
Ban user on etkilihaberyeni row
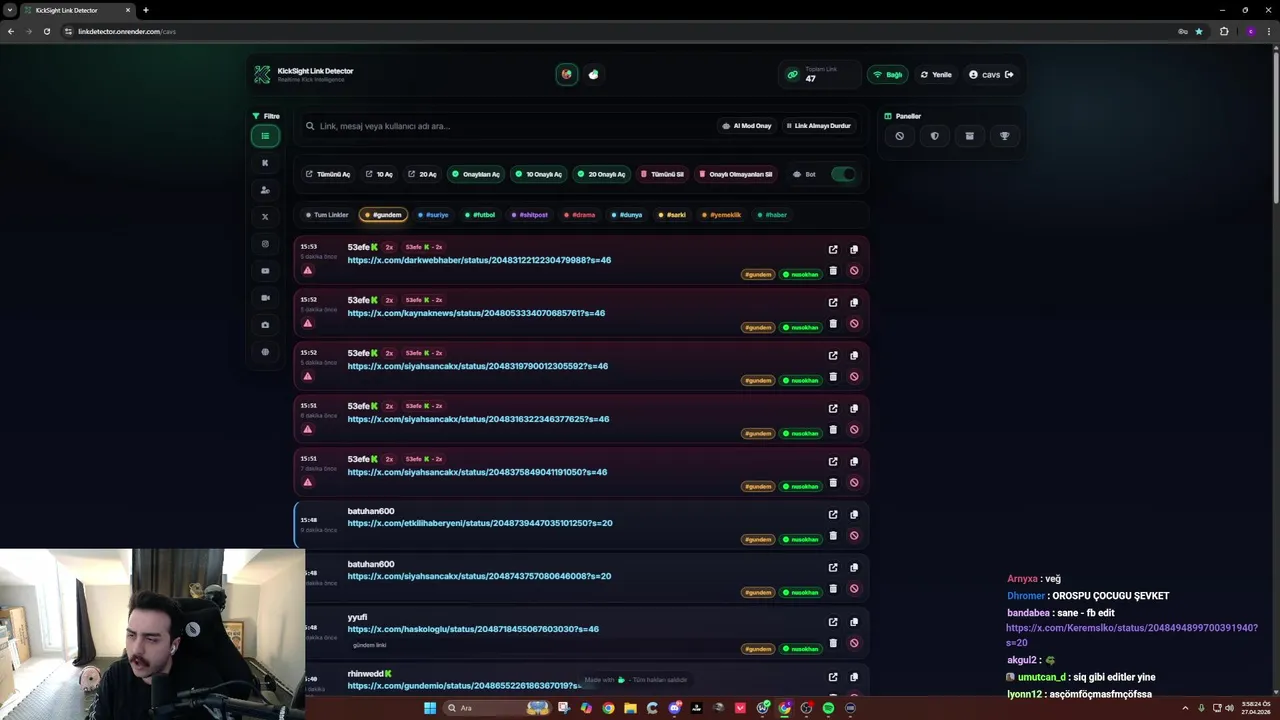tap(854, 536)
